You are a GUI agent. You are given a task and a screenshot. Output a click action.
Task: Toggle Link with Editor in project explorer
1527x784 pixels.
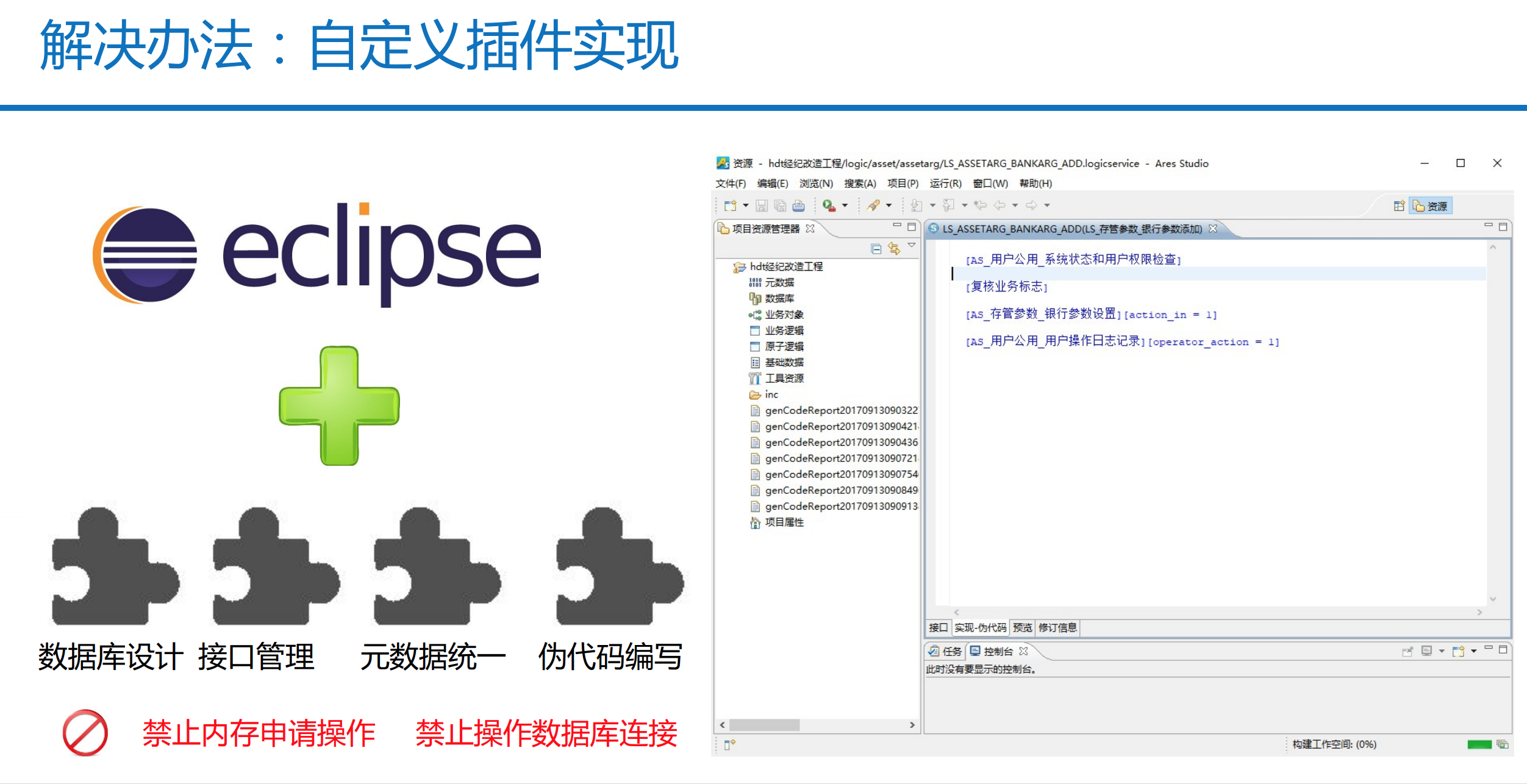point(894,249)
